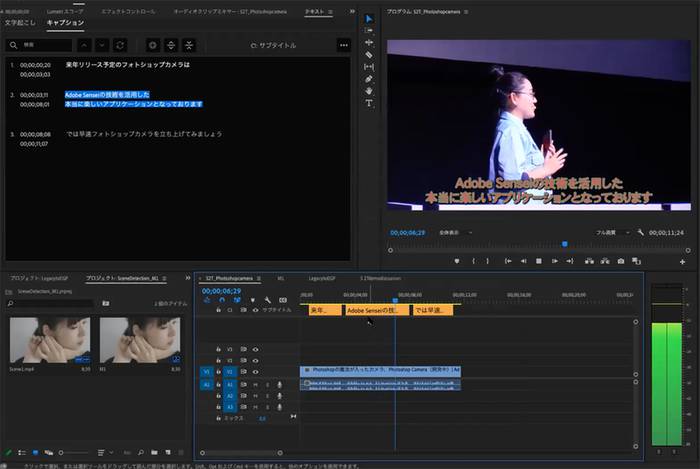This screenshot has height=469, width=700.
Task: Open Program monitor wrench settings
Action: tap(641, 232)
